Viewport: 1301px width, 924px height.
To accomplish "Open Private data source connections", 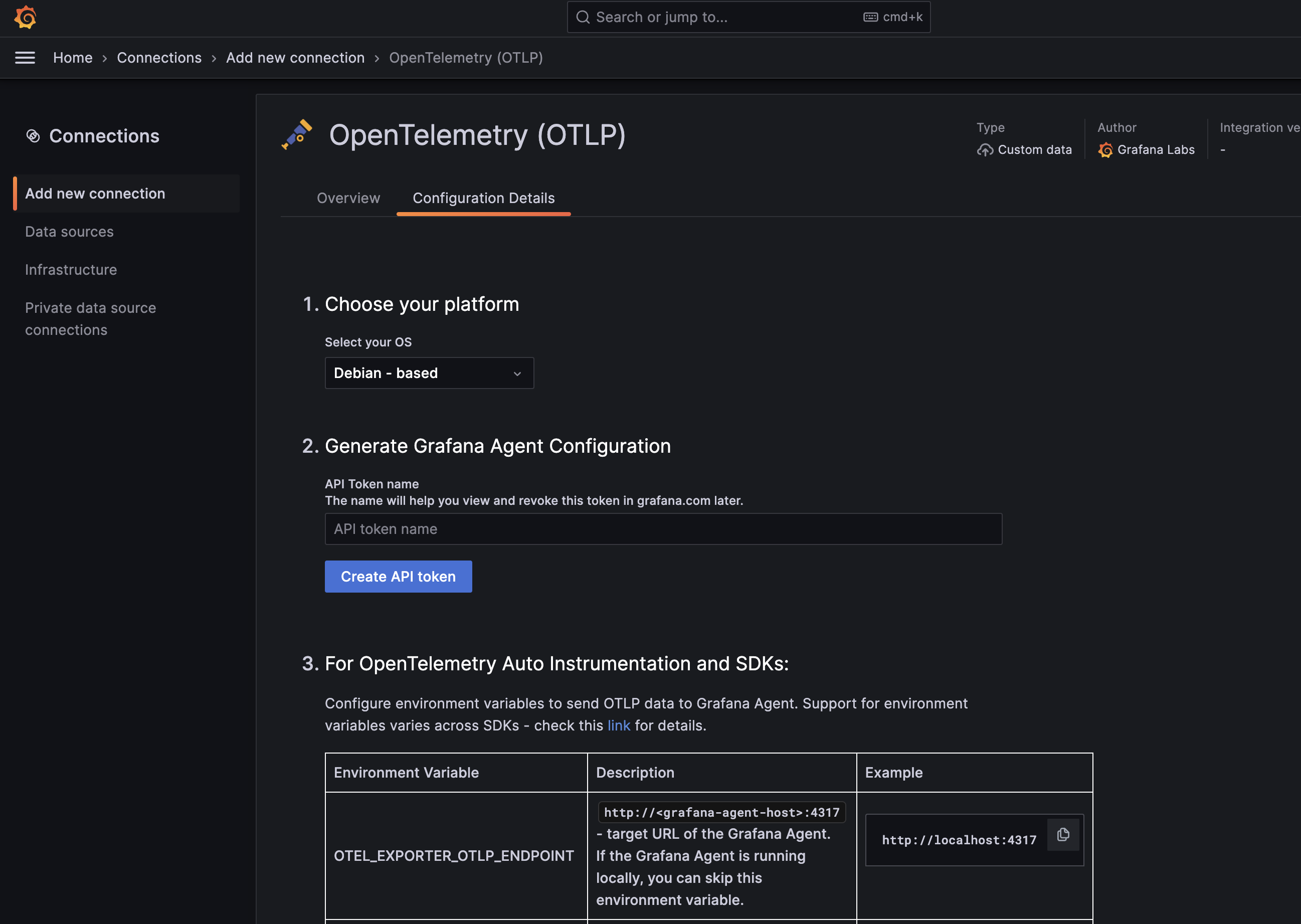I will click(x=90, y=319).
